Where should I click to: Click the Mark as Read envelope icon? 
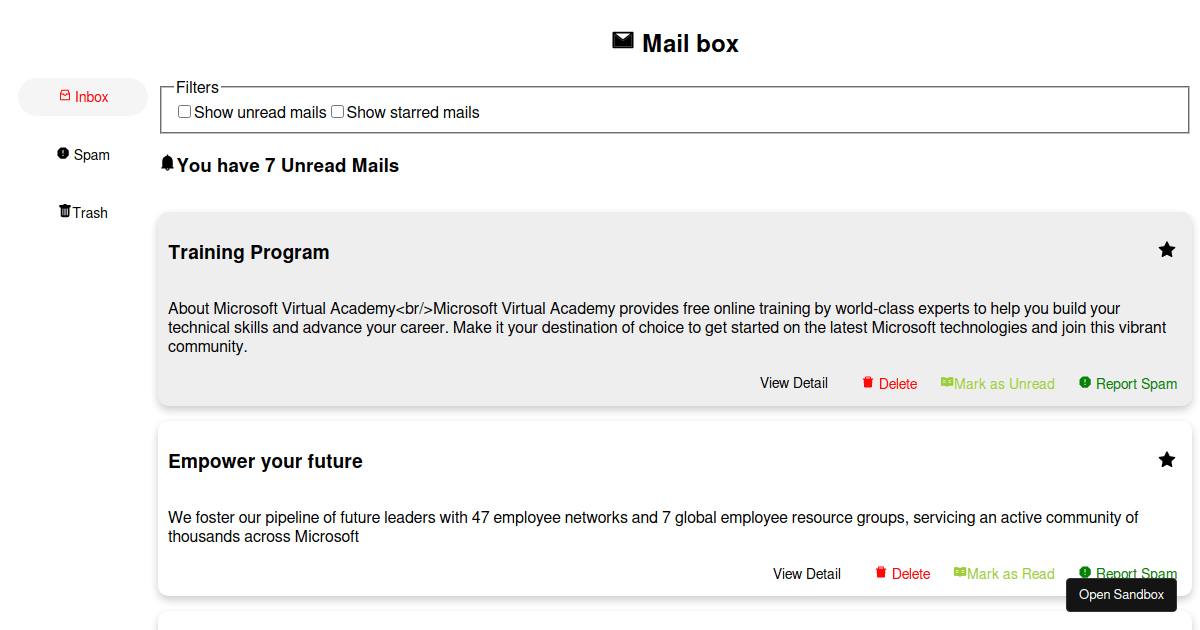pyautogui.click(x=960, y=573)
